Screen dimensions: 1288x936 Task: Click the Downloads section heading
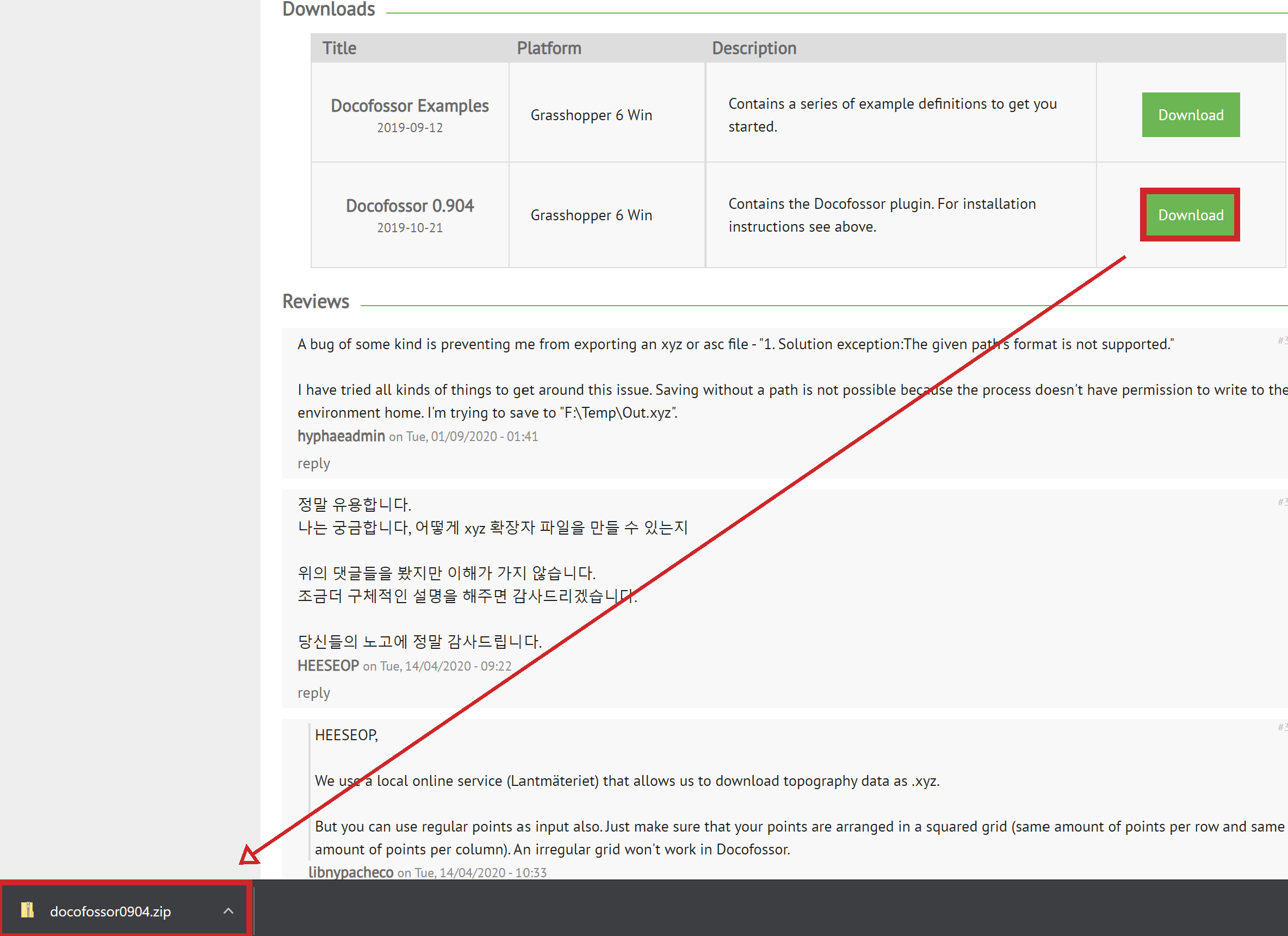(x=328, y=9)
